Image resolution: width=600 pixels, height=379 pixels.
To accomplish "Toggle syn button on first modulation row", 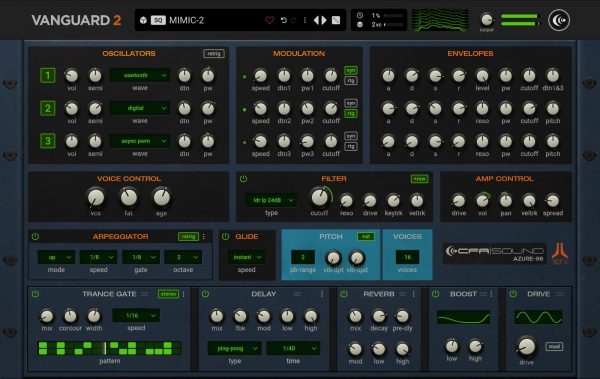I will (351, 70).
